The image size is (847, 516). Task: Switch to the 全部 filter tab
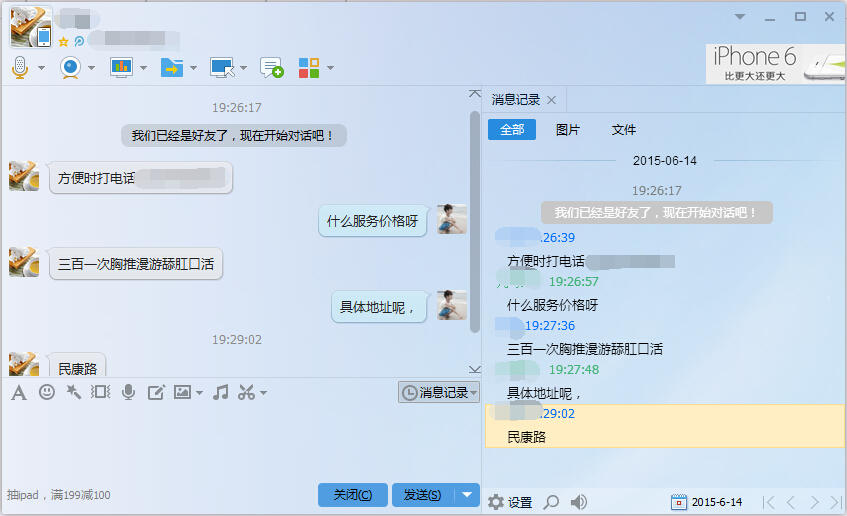coord(512,130)
